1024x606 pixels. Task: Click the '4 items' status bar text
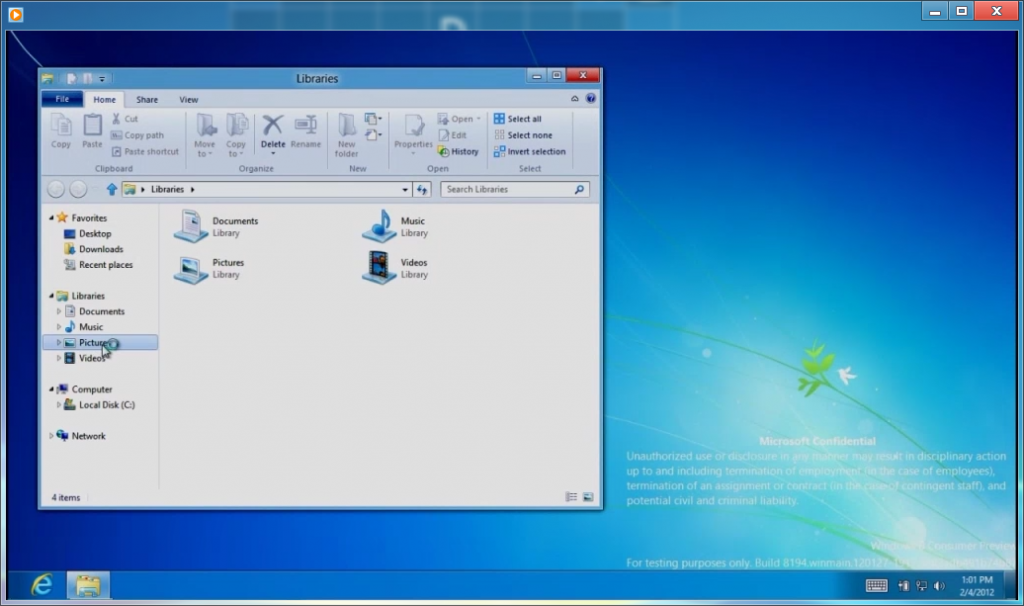pos(66,498)
